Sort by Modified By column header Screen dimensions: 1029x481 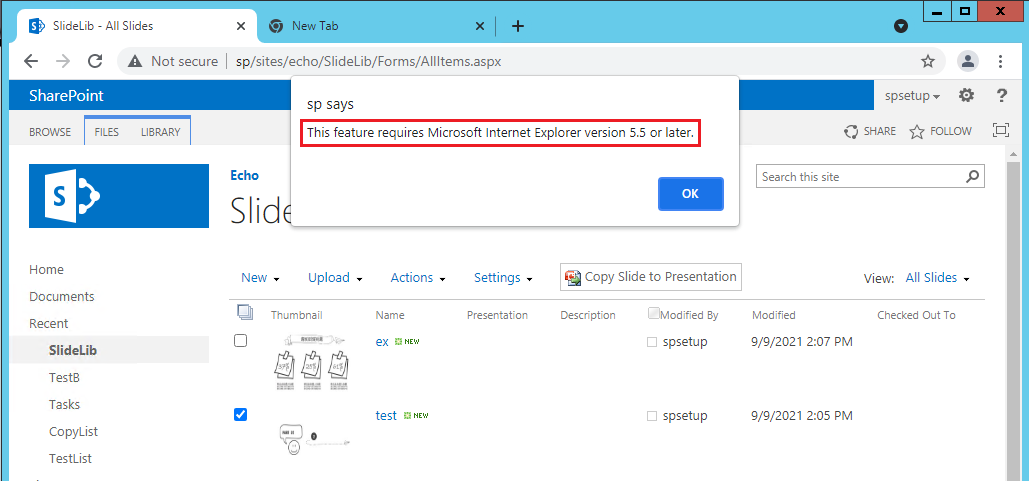click(689, 315)
